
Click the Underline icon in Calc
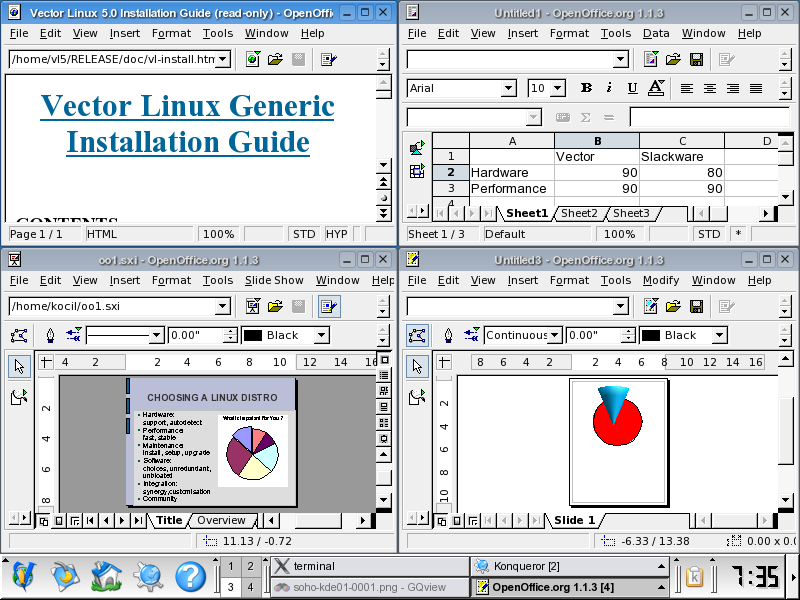coord(634,88)
